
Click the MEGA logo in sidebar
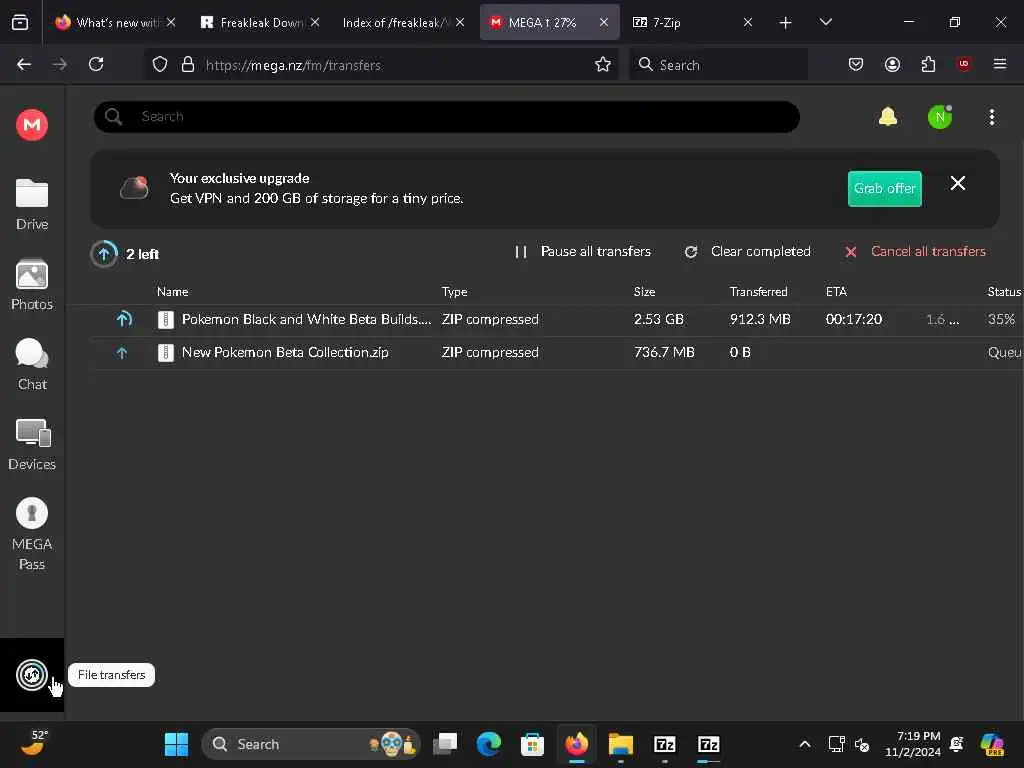31,124
